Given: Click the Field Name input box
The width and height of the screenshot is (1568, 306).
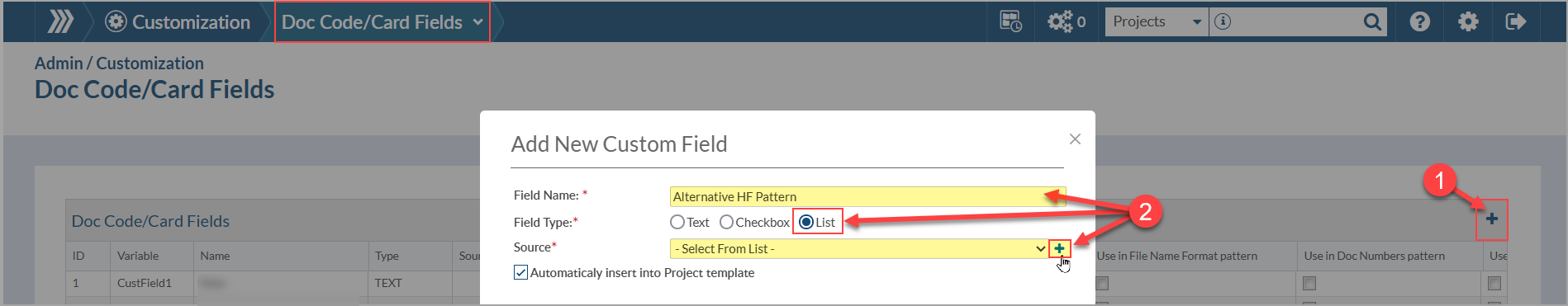Looking at the screenshot, I should pos(867,196).
